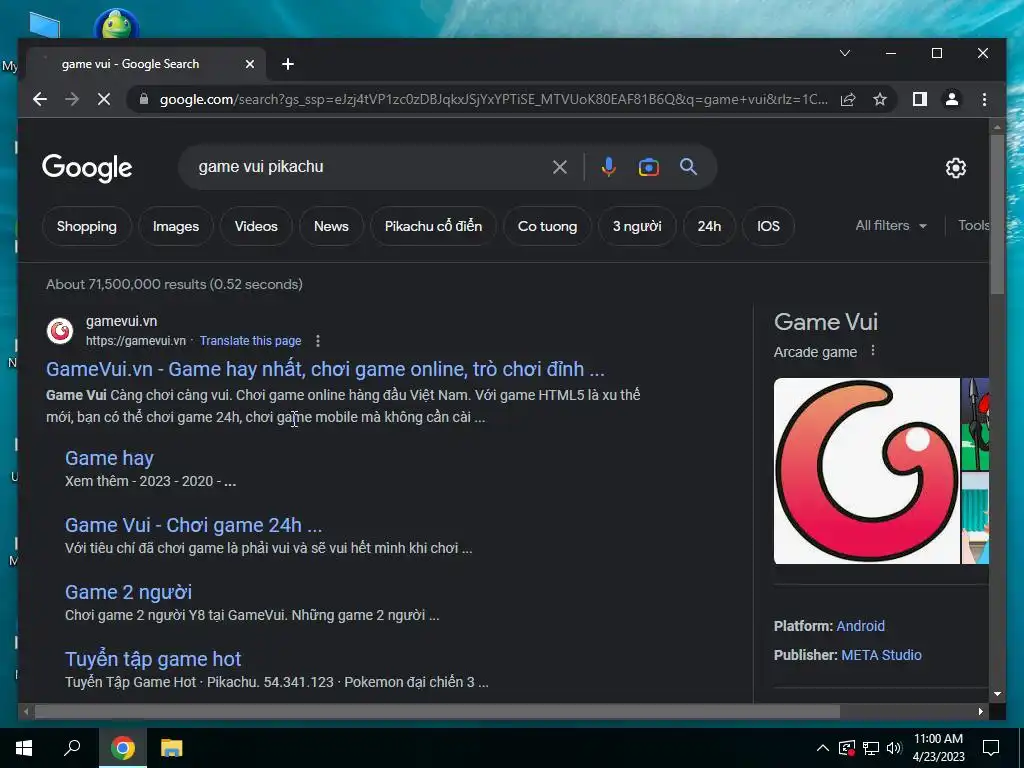This screenshot has width=1024, height=768.
Task: Open the Game hay sitelink
Action: (x=109, y=458)
